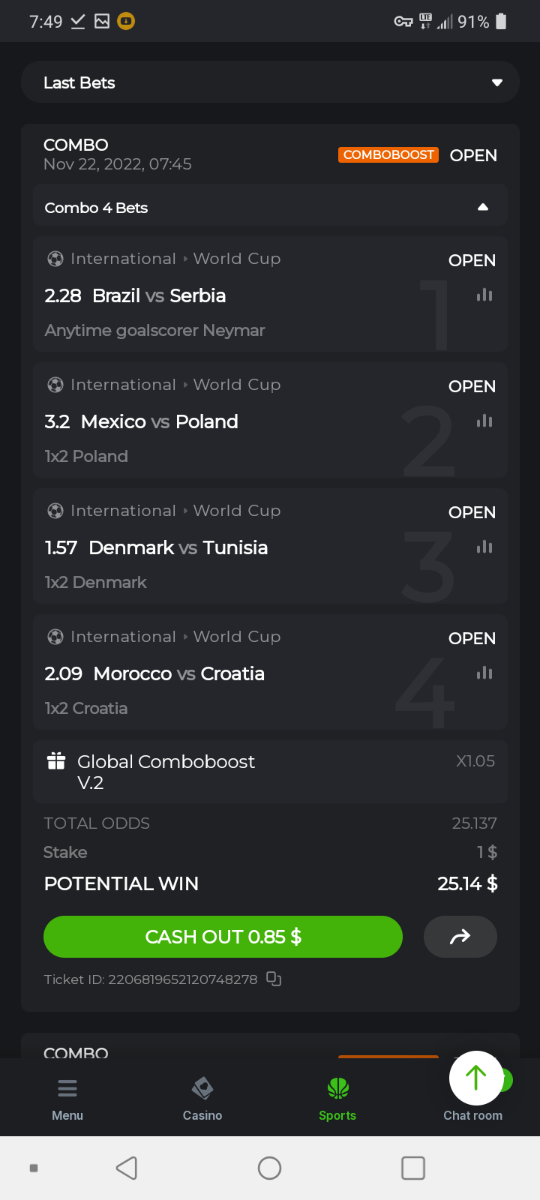
Task: Tap the Android back navigation button
Action: click(126, 1167)
